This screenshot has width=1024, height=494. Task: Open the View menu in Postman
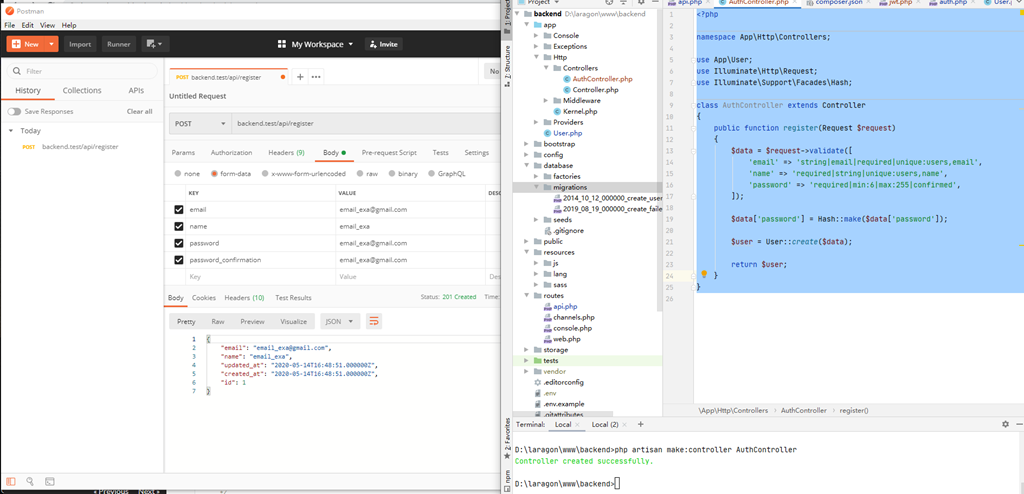(x=48, y=25)
